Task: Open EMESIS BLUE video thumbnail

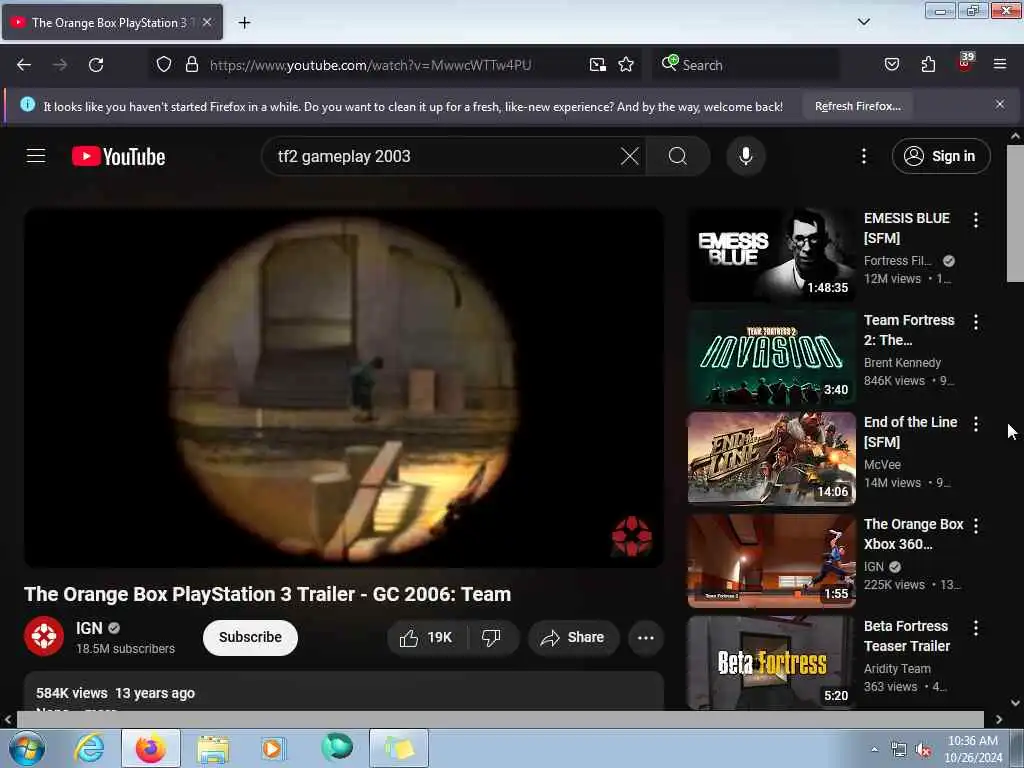Action: click(x=771, y=255)
